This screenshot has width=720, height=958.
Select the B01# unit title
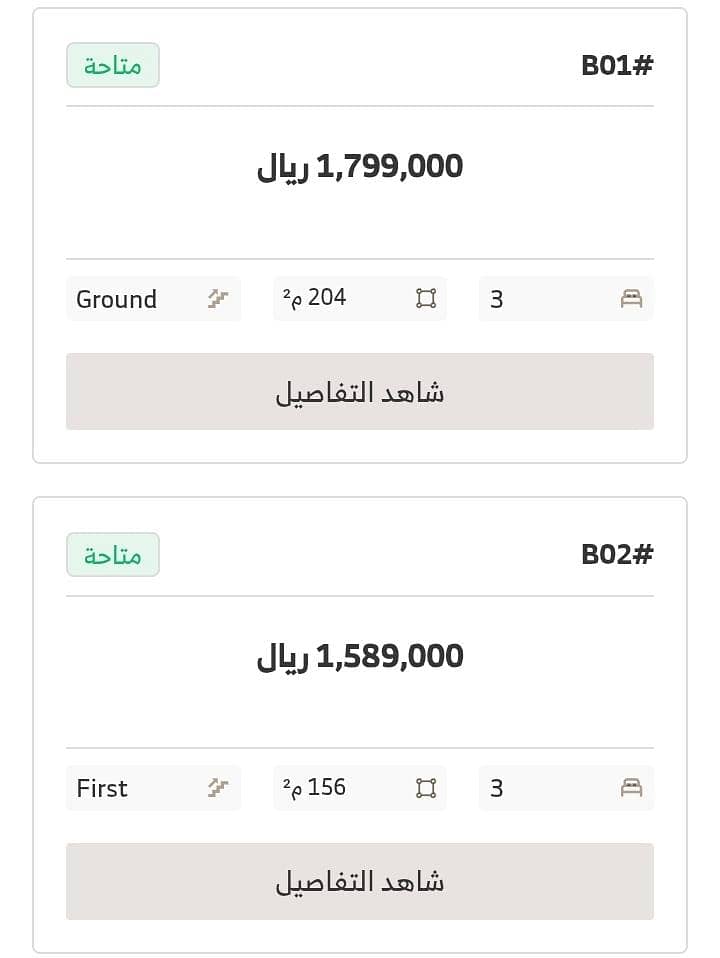coord(617,65)
